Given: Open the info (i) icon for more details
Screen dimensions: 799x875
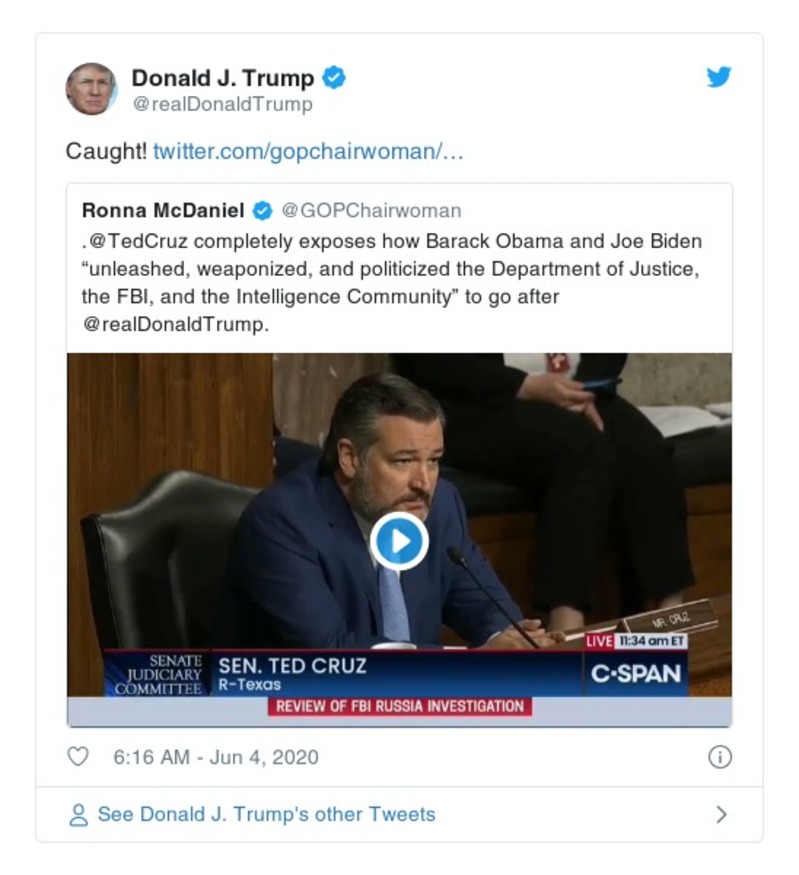Looking at the screenshot, I should (x=722, y=758).
